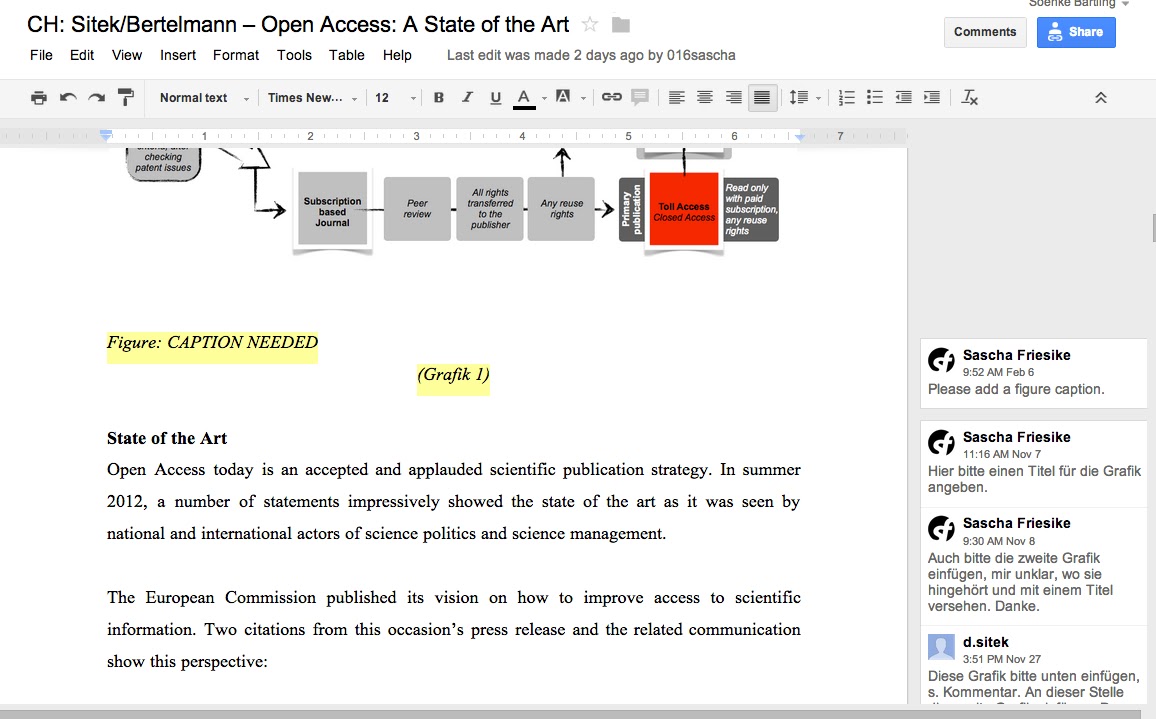Toggle justified text alignment
Viewport: 1156px width, 719px height.
pos(762,97)
